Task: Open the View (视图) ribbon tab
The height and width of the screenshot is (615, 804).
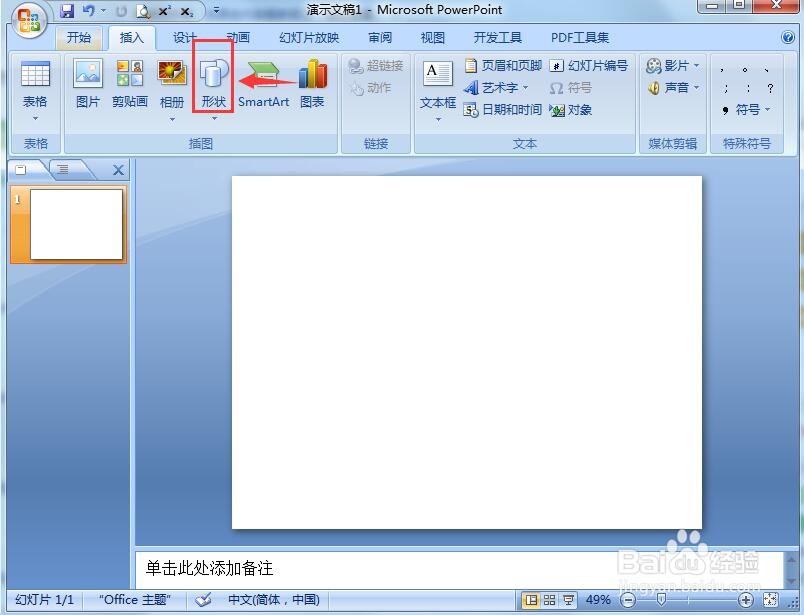Action: click(x=433, y=37)
